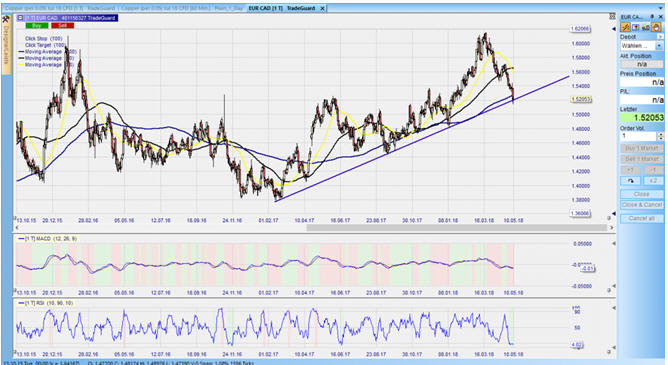Click the MACD (12, 26, 9) indicator label

coord(47,239)
